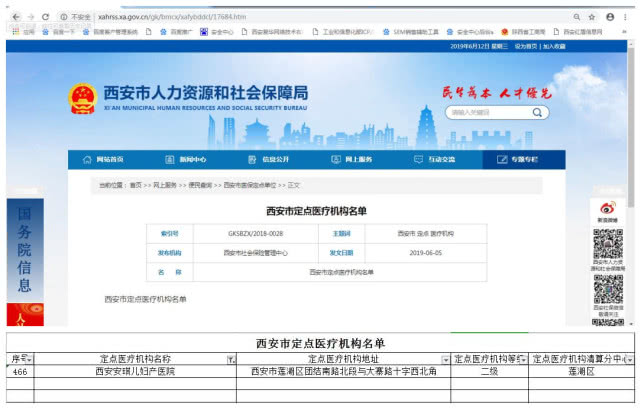Open the 安全中心 bookmark with blue square icon
The width and height of the screenshot is (641, 409).
coord(217,31)
